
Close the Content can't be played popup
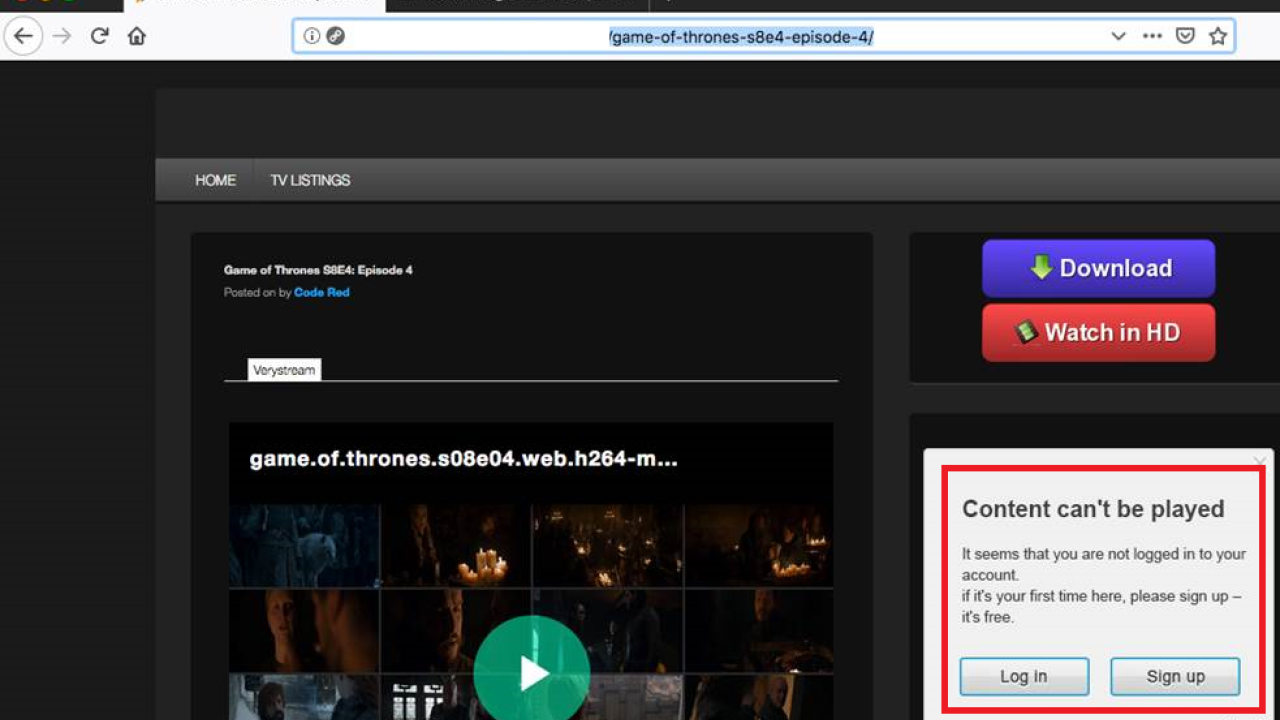click(x=1260, y=461)
